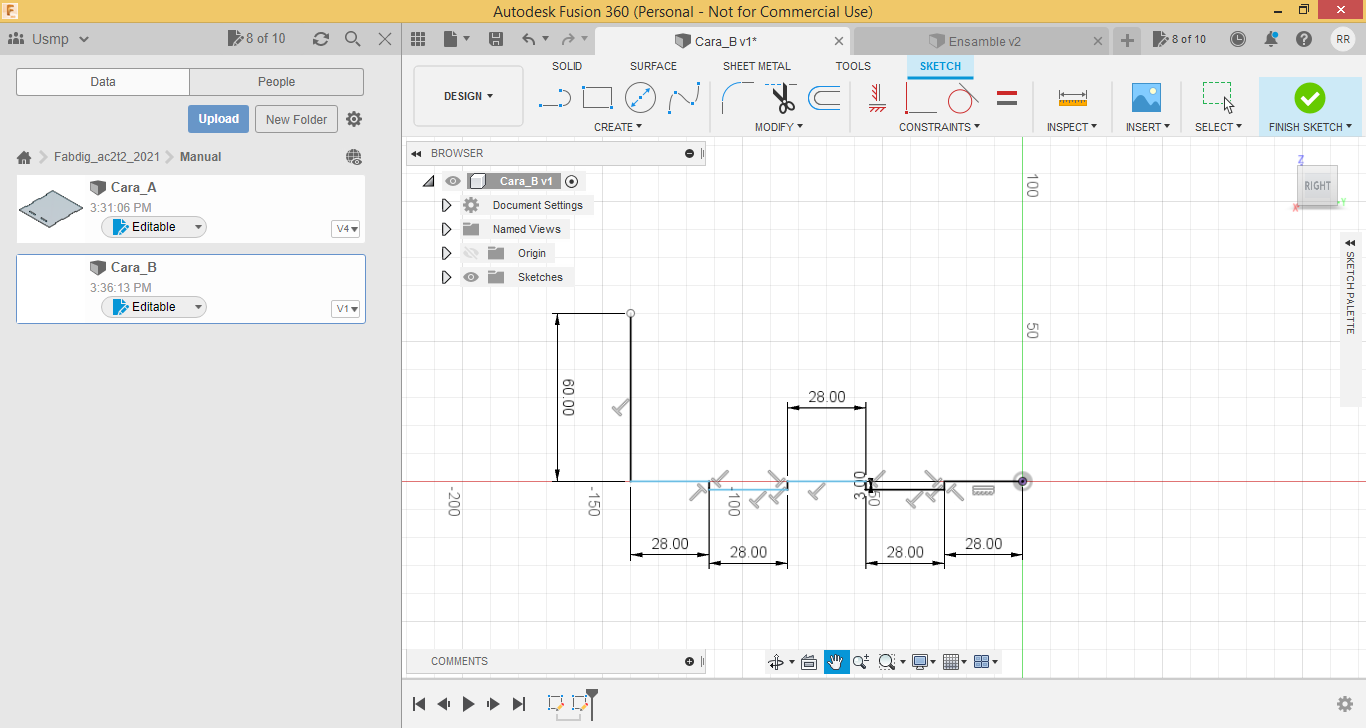The width and height of the screenshot is (1366, 728).
Task: Expand the Sketch Palette panel
Action: pyautogui.click(x=1350, y=243)
